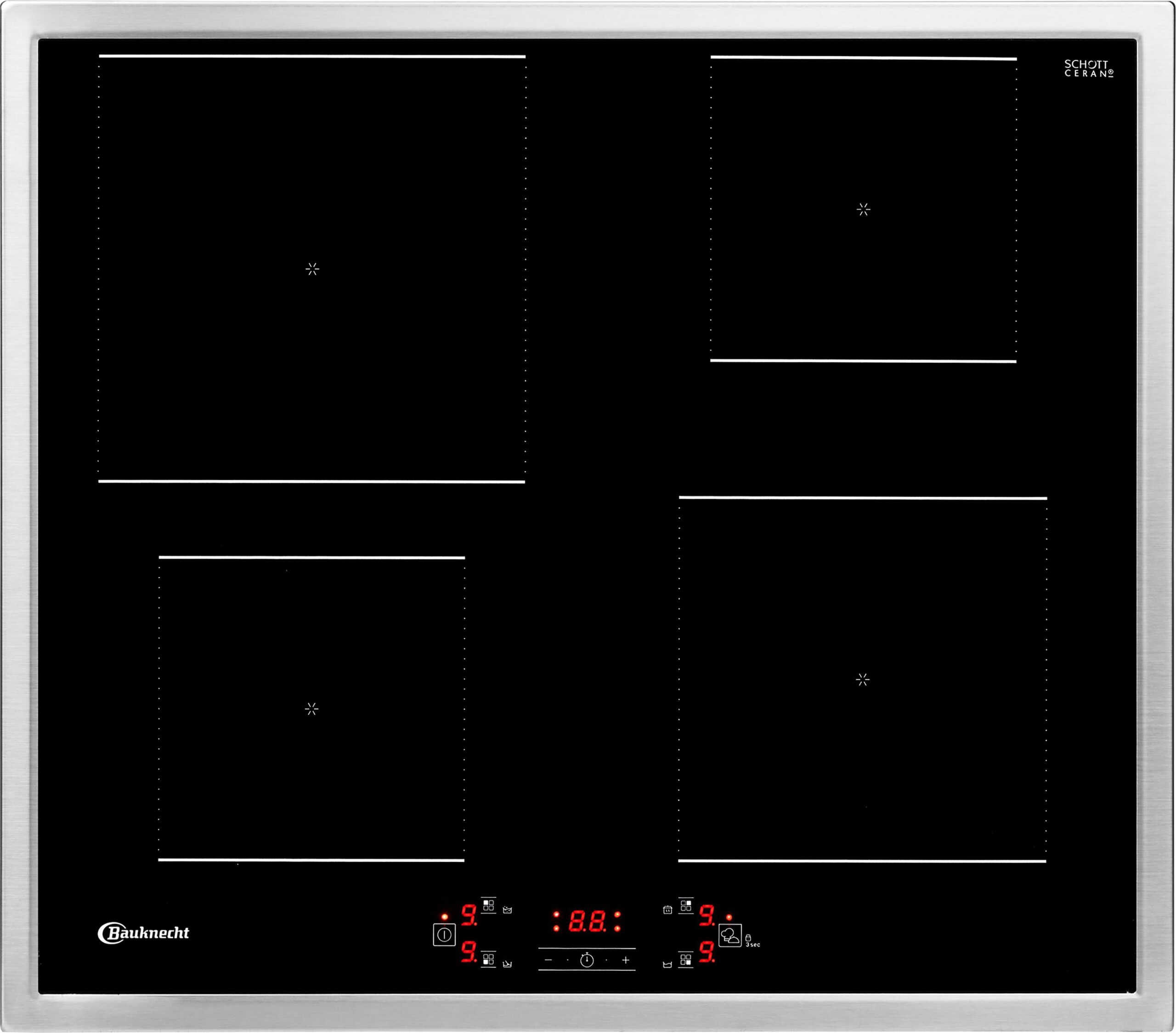Tap the top-left power level 9 display
The height and width of the screenshot is (1033, 1176).
pyautogui.click(x=469, y=914)
